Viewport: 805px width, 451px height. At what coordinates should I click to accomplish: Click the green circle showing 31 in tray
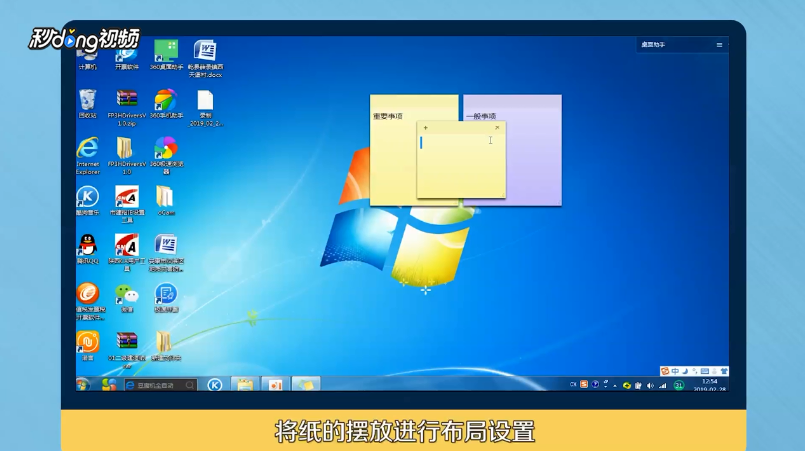pos(679,385)
